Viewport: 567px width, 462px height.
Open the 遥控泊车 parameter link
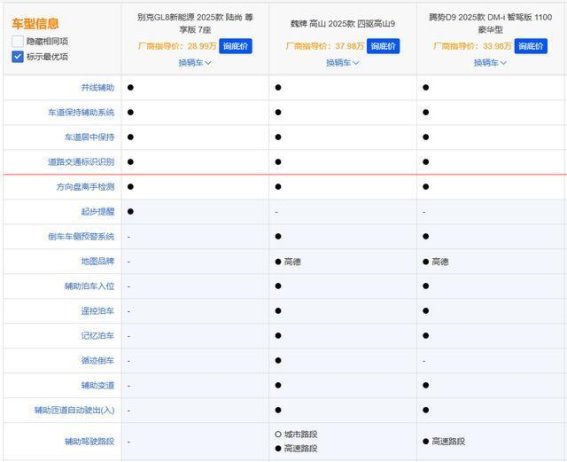(98, 311)
